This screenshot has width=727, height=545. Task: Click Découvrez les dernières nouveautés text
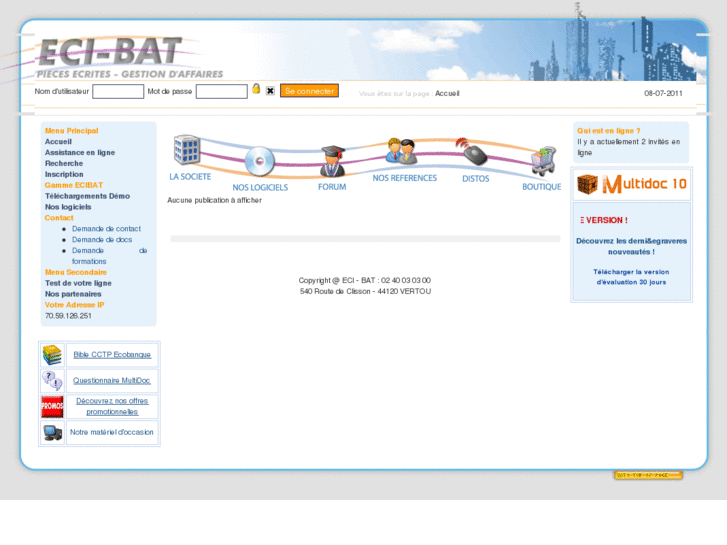tap(631, 246)
